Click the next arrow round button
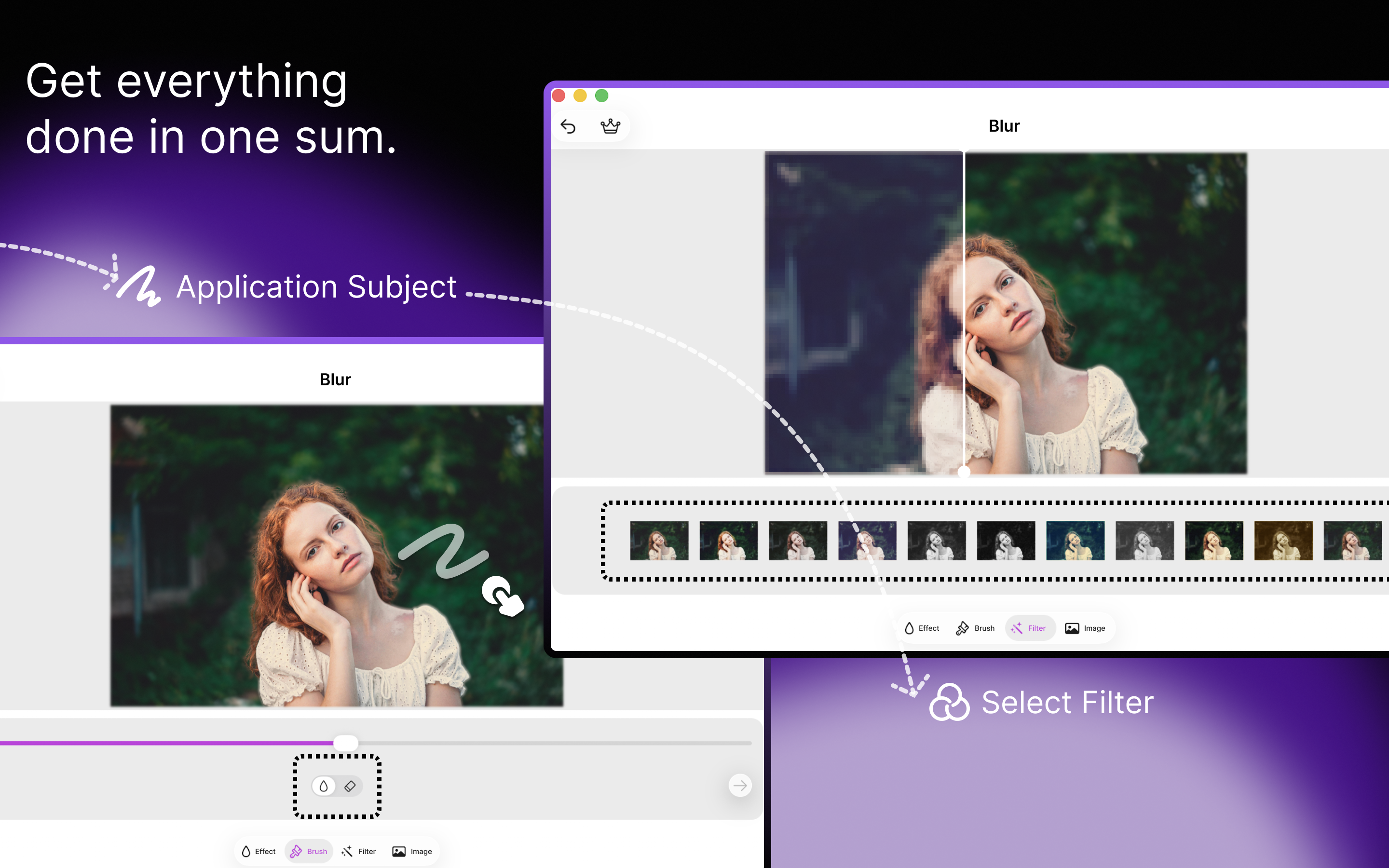The image size is (1389, 868). tap(740, 786)
